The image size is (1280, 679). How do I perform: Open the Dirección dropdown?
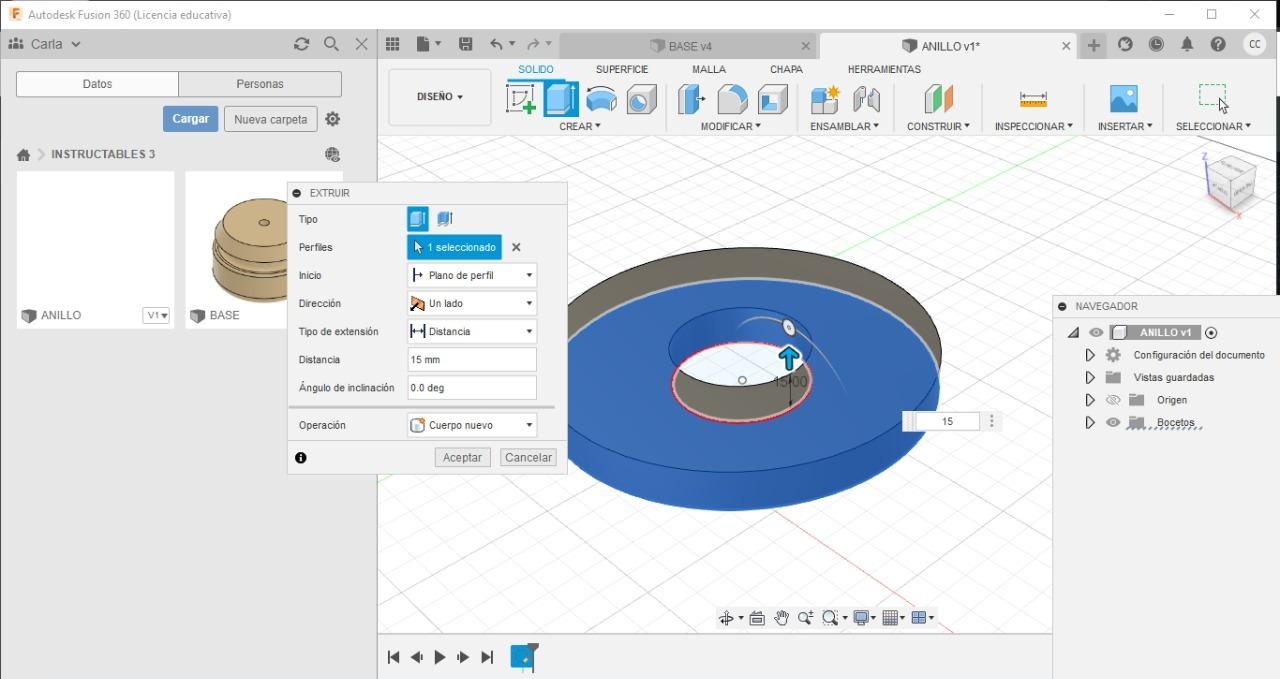pos(472,303)
